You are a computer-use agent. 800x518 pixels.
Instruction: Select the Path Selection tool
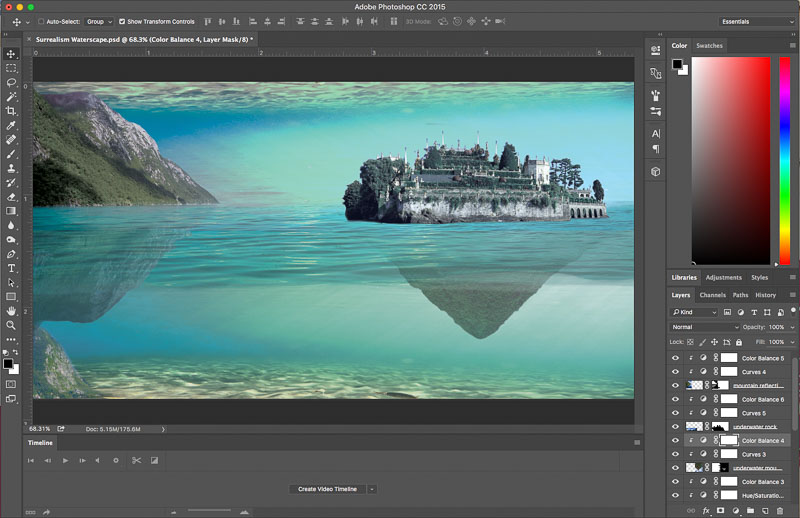tap(11, 282)
